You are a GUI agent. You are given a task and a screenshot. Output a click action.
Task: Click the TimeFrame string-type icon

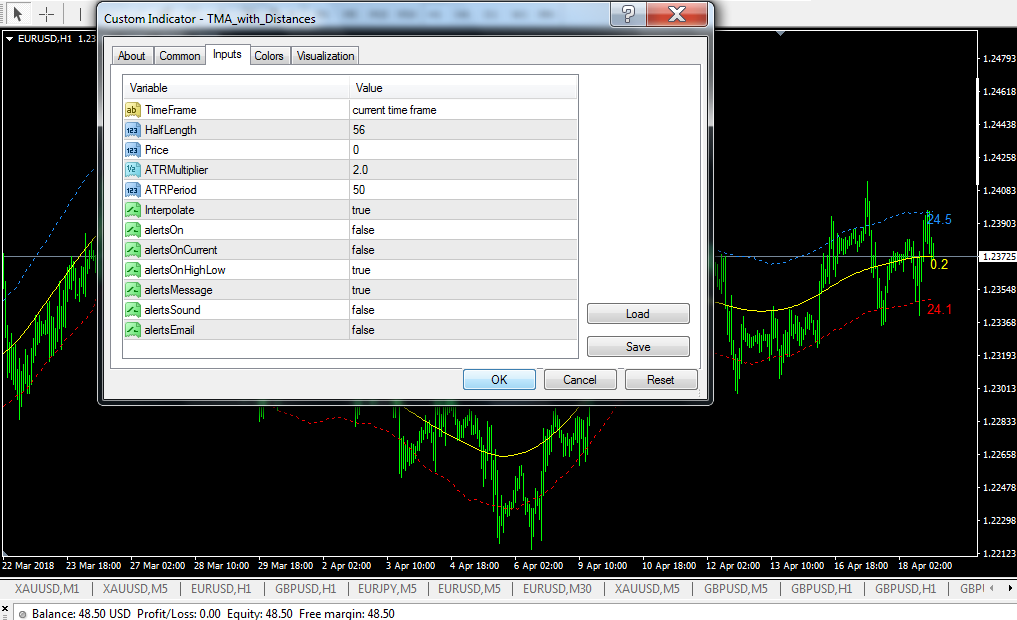tap(132, 110)
